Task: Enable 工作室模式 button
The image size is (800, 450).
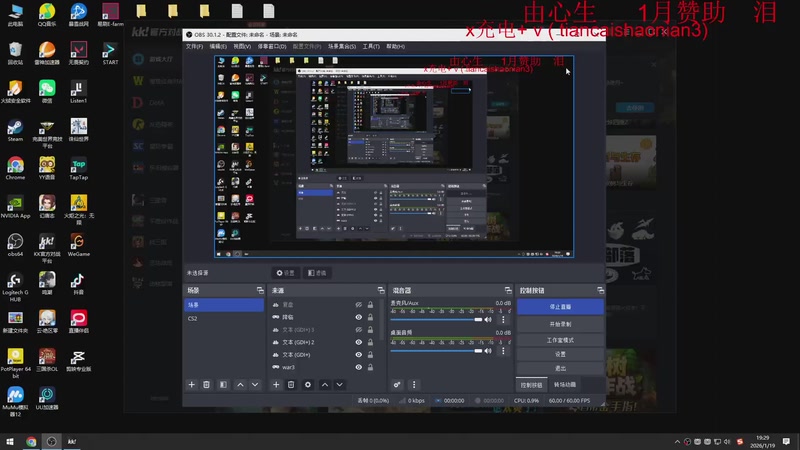Action: pyautogui.click(x=560, y=340)
